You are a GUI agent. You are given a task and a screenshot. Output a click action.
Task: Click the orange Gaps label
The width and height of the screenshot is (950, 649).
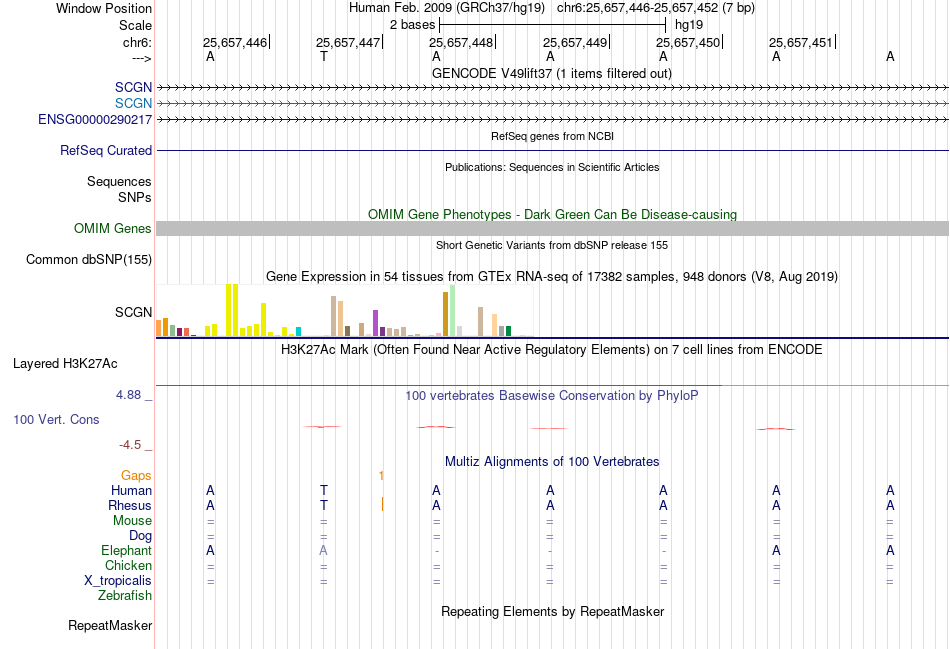[x=136, y=476]
